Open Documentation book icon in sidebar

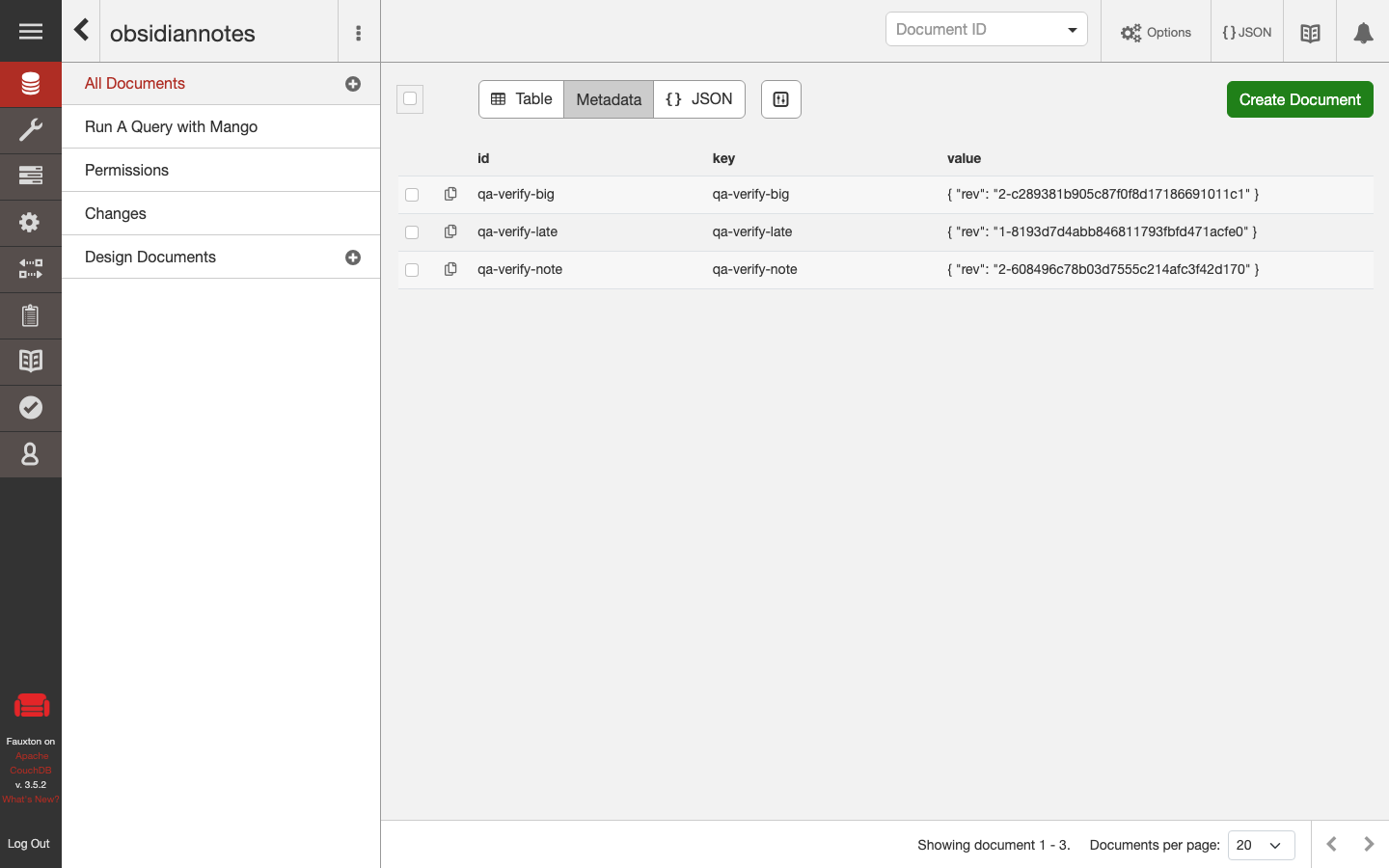[x=31, y=362]
